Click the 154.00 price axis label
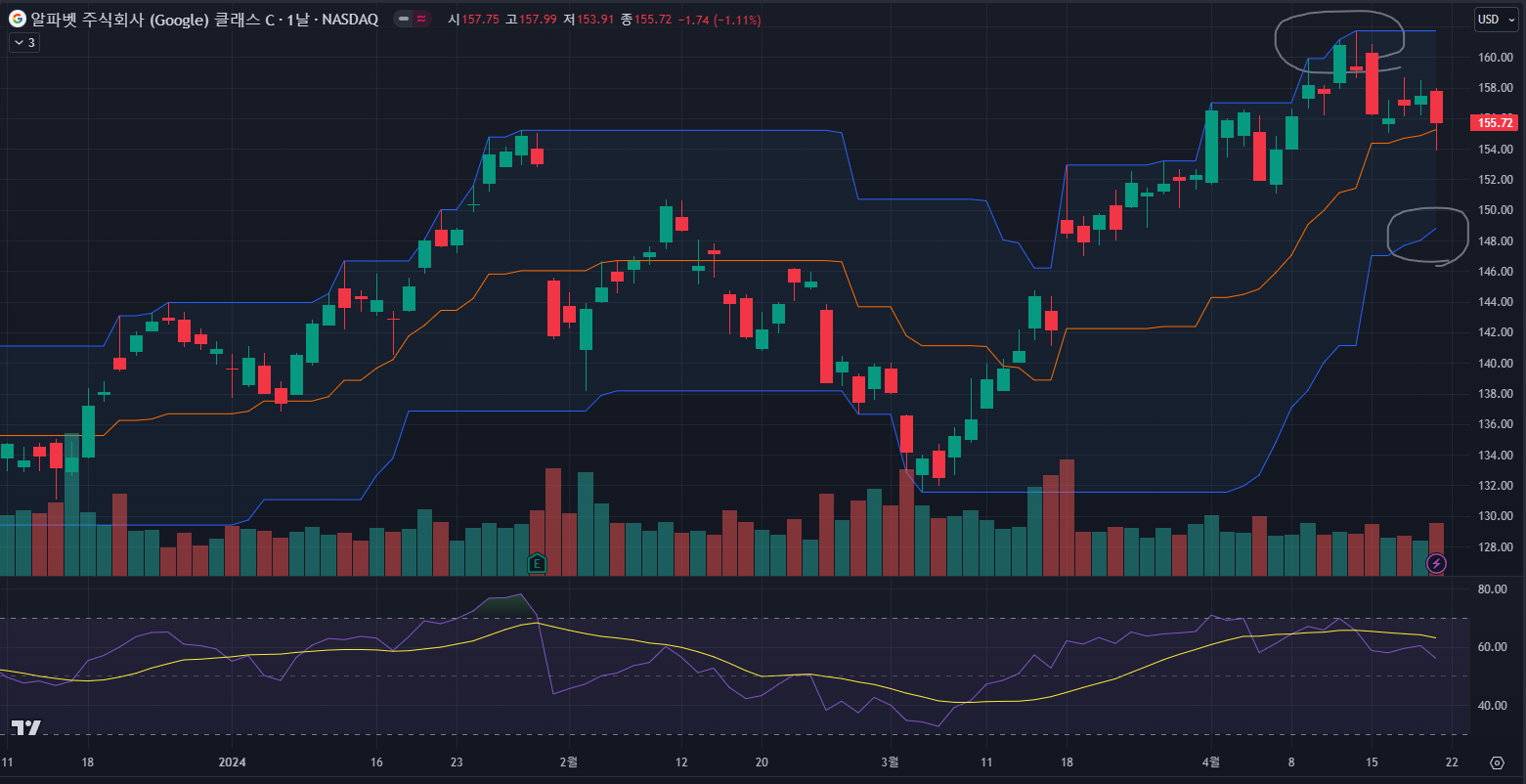This screenshot has width=1526, height=784. [1496, 150]
